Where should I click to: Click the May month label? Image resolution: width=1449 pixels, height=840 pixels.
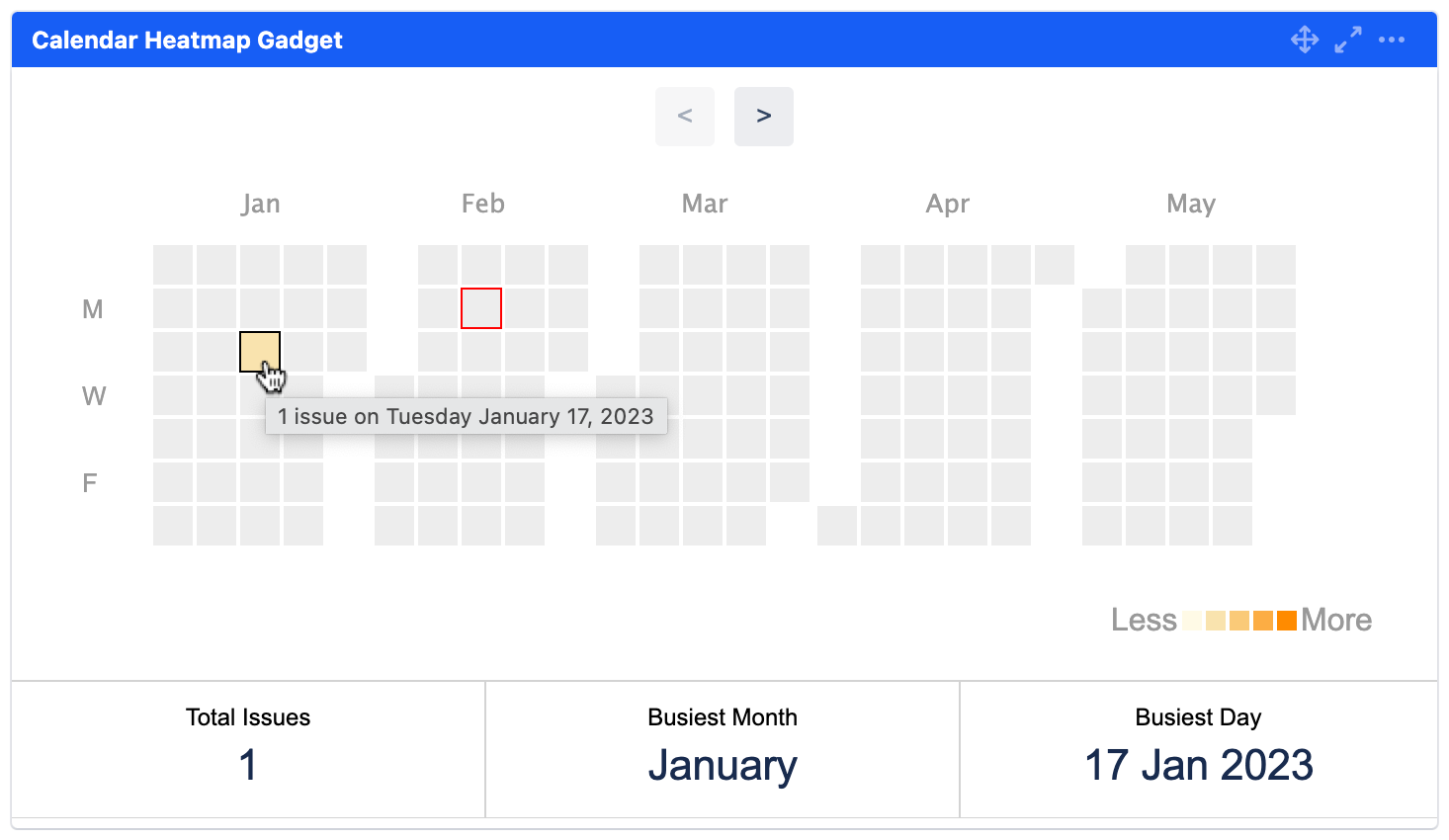[x=1191, y=204]
